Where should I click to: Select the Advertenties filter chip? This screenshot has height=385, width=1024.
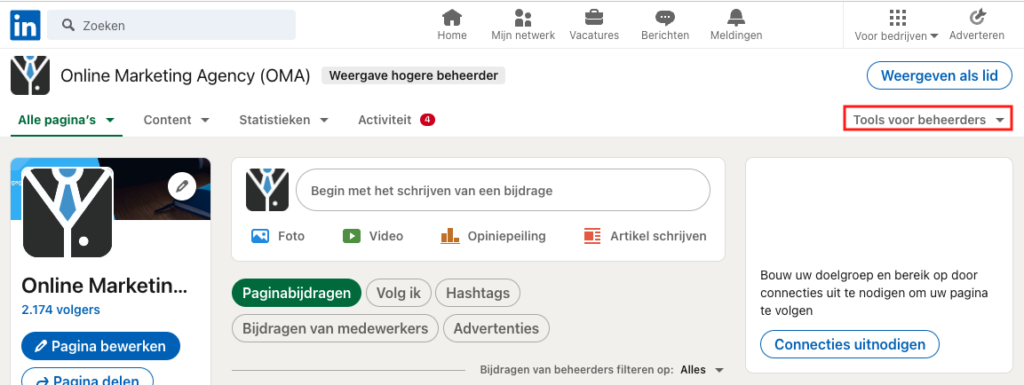click(496, 328)
